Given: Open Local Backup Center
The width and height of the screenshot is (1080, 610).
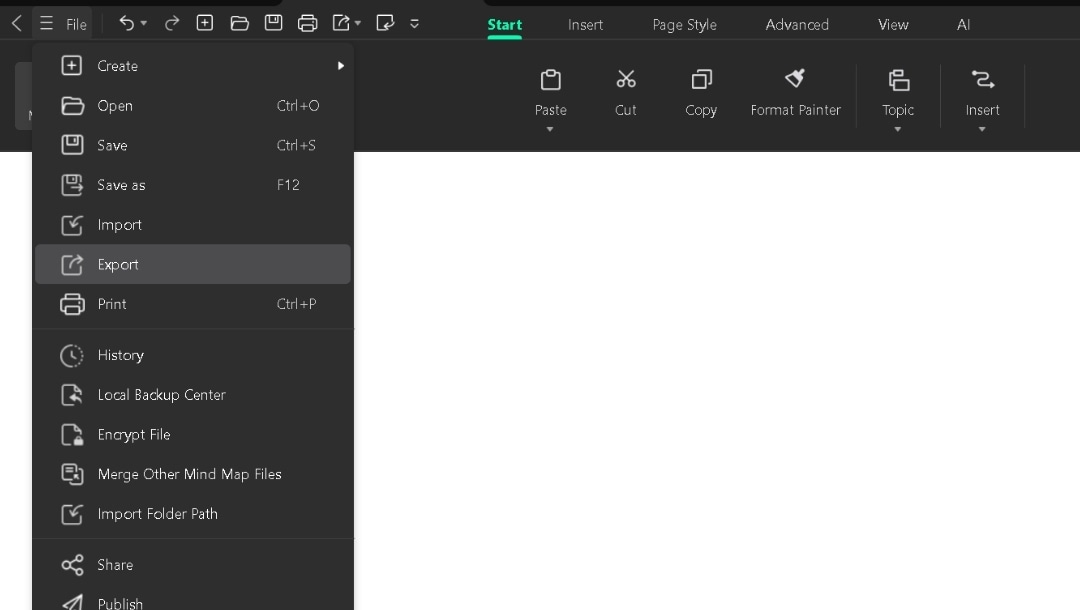Looking at the screenshot, I should pos(193,395).
